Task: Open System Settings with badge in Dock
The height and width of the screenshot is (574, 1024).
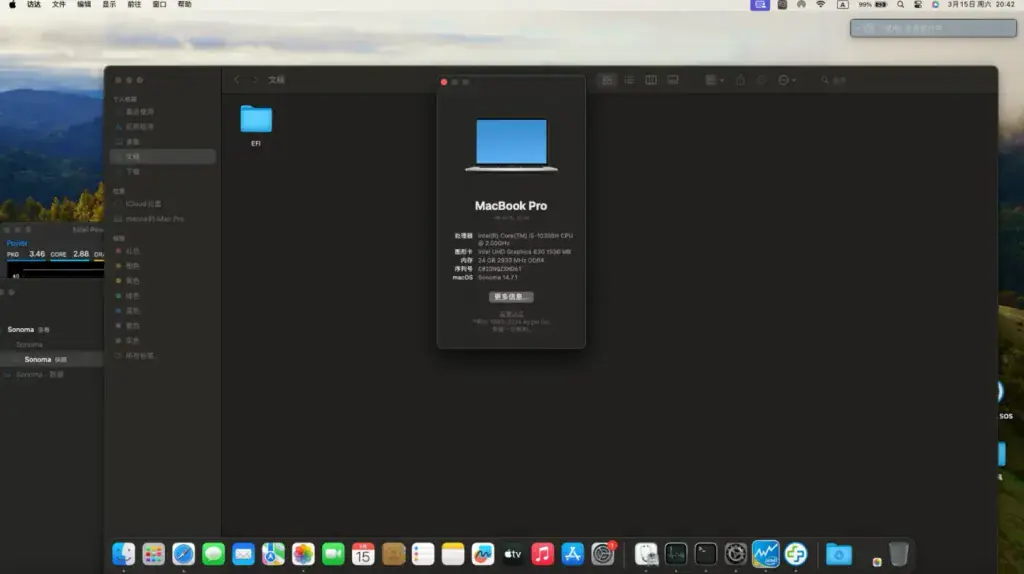Action: pos(603,554)
